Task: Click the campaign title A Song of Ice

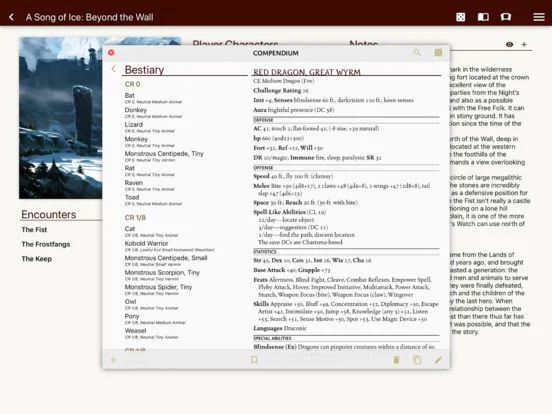Action: pyautogui.click(x=89, y=17)
